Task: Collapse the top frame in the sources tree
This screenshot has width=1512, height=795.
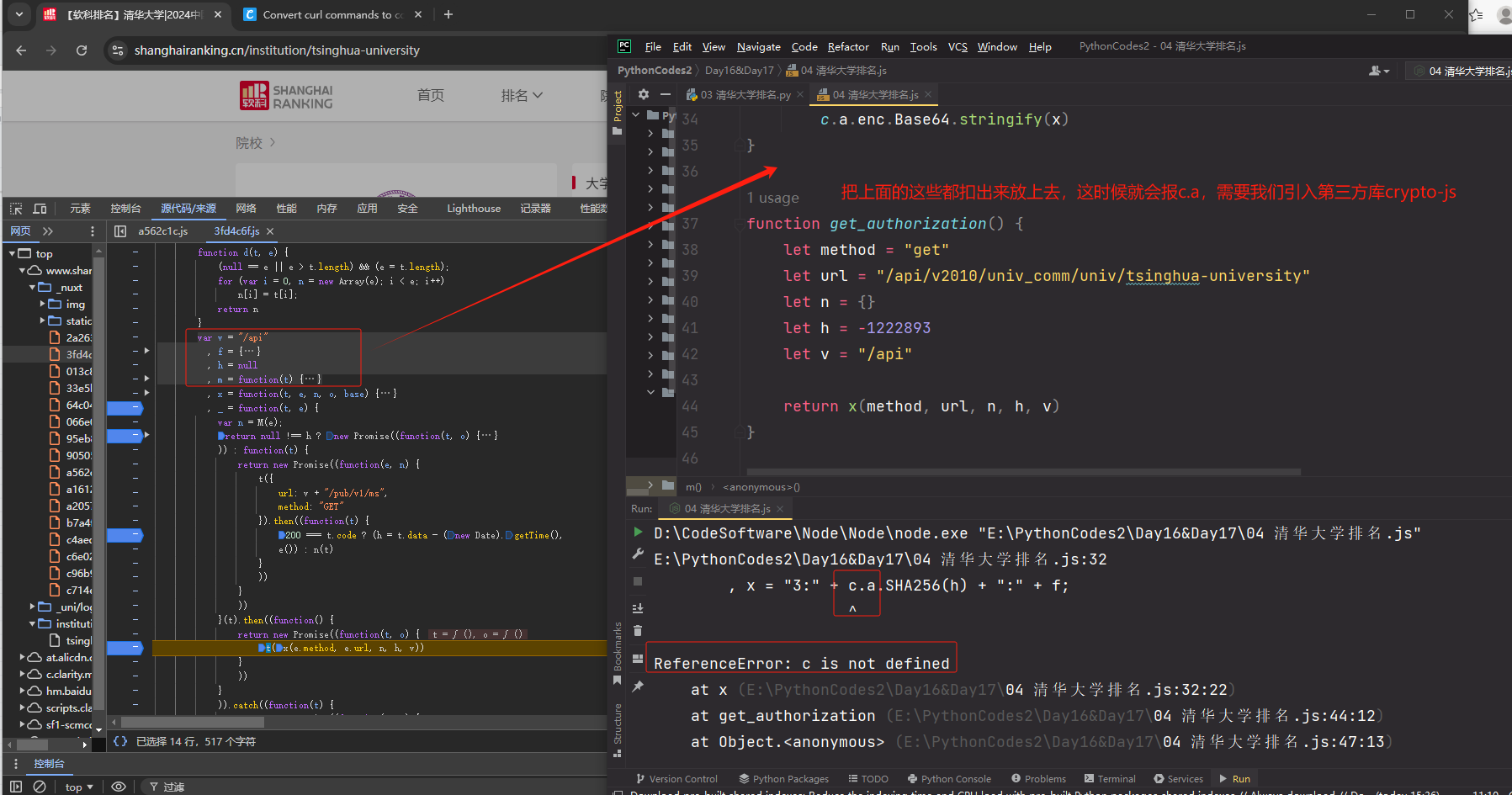Action: (x=12, y=253)
